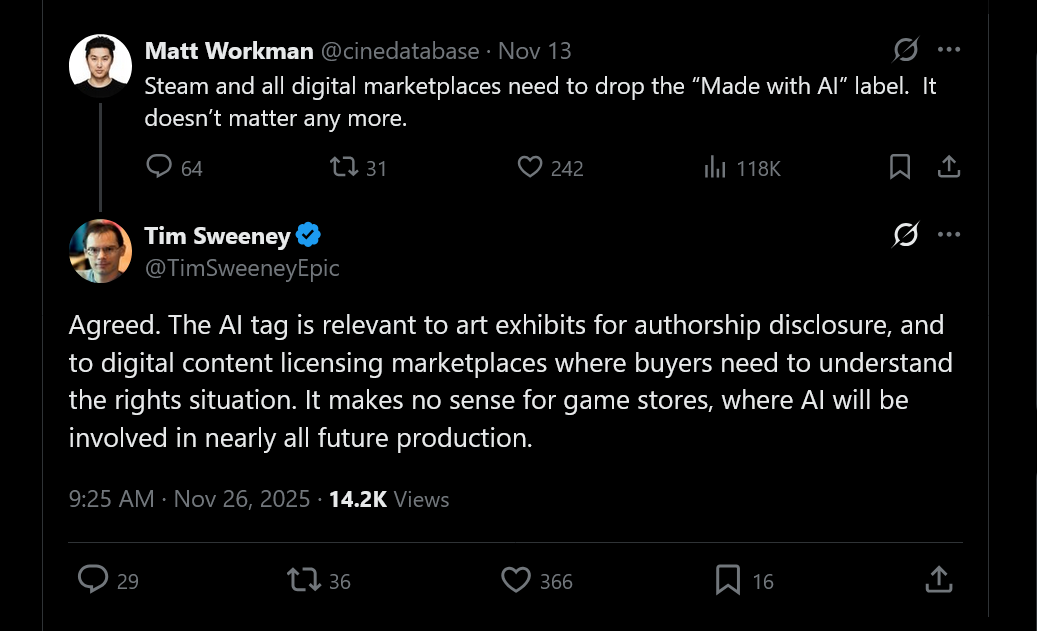
Task: Visit @TimSweeneyEpic profile handle
Action: [243, 268]
